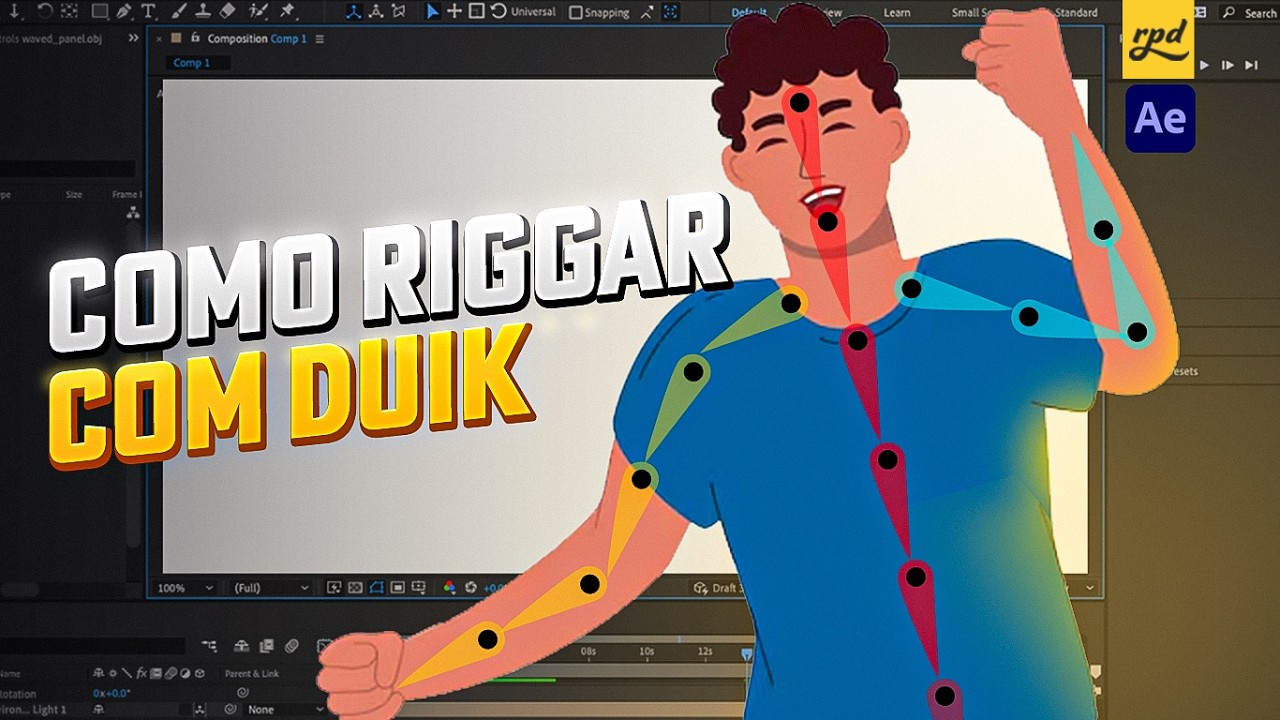Select the Composition Comp 1 panel tab
1280x720 pixels.
coord(257,39)
